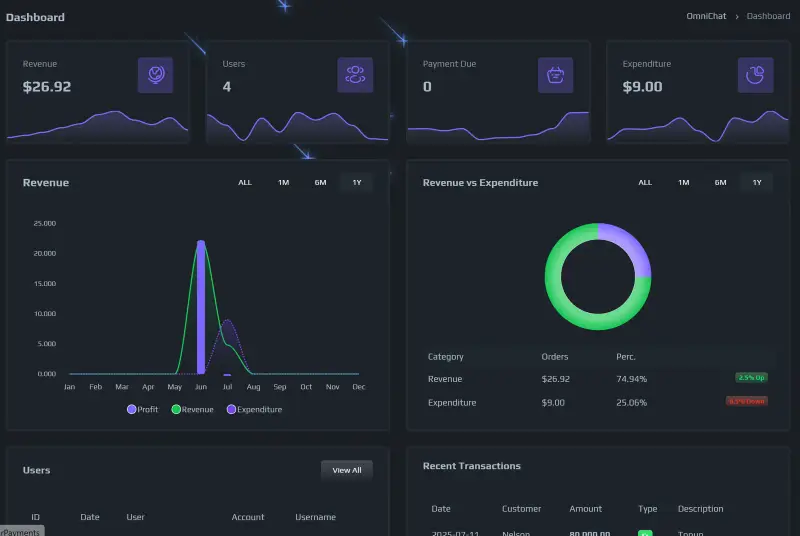800x536 pixels.
Task: Click $9.00 in Expenditure table row
Action: [x=553, y=403]
